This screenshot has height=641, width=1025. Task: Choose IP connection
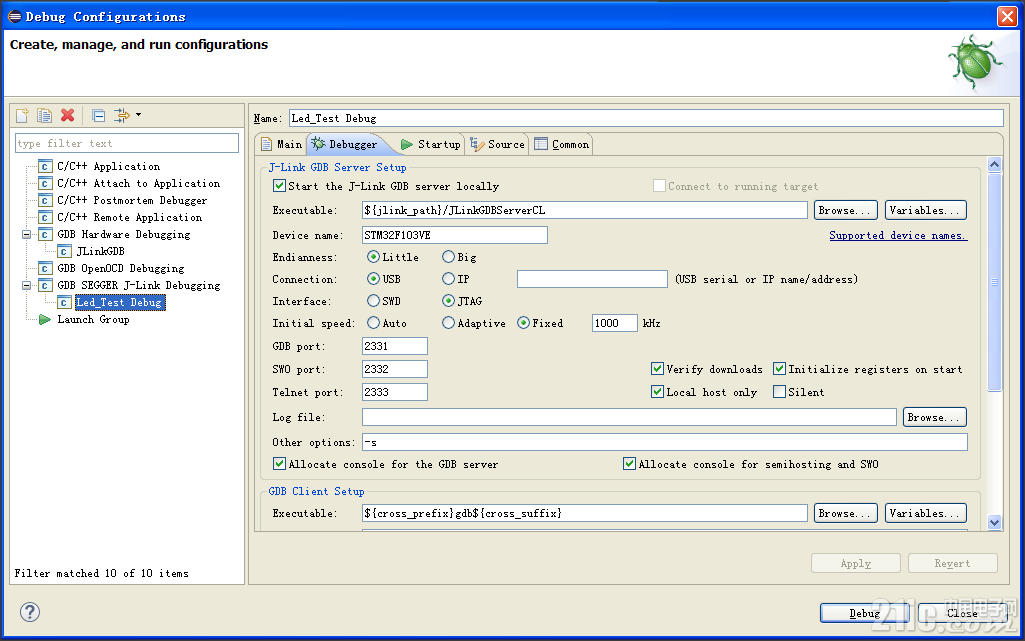(x=448, y=279)
